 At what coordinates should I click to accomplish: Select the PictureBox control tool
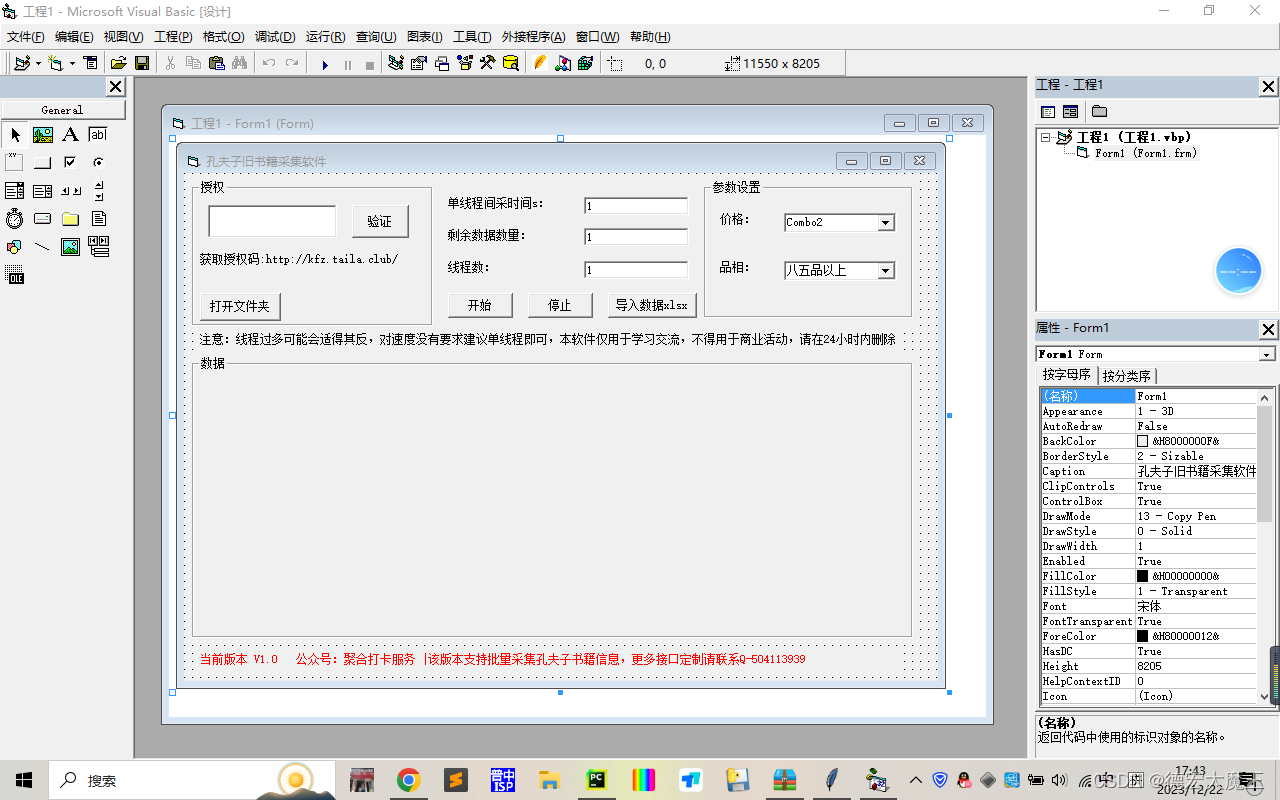tap(43, 134)
